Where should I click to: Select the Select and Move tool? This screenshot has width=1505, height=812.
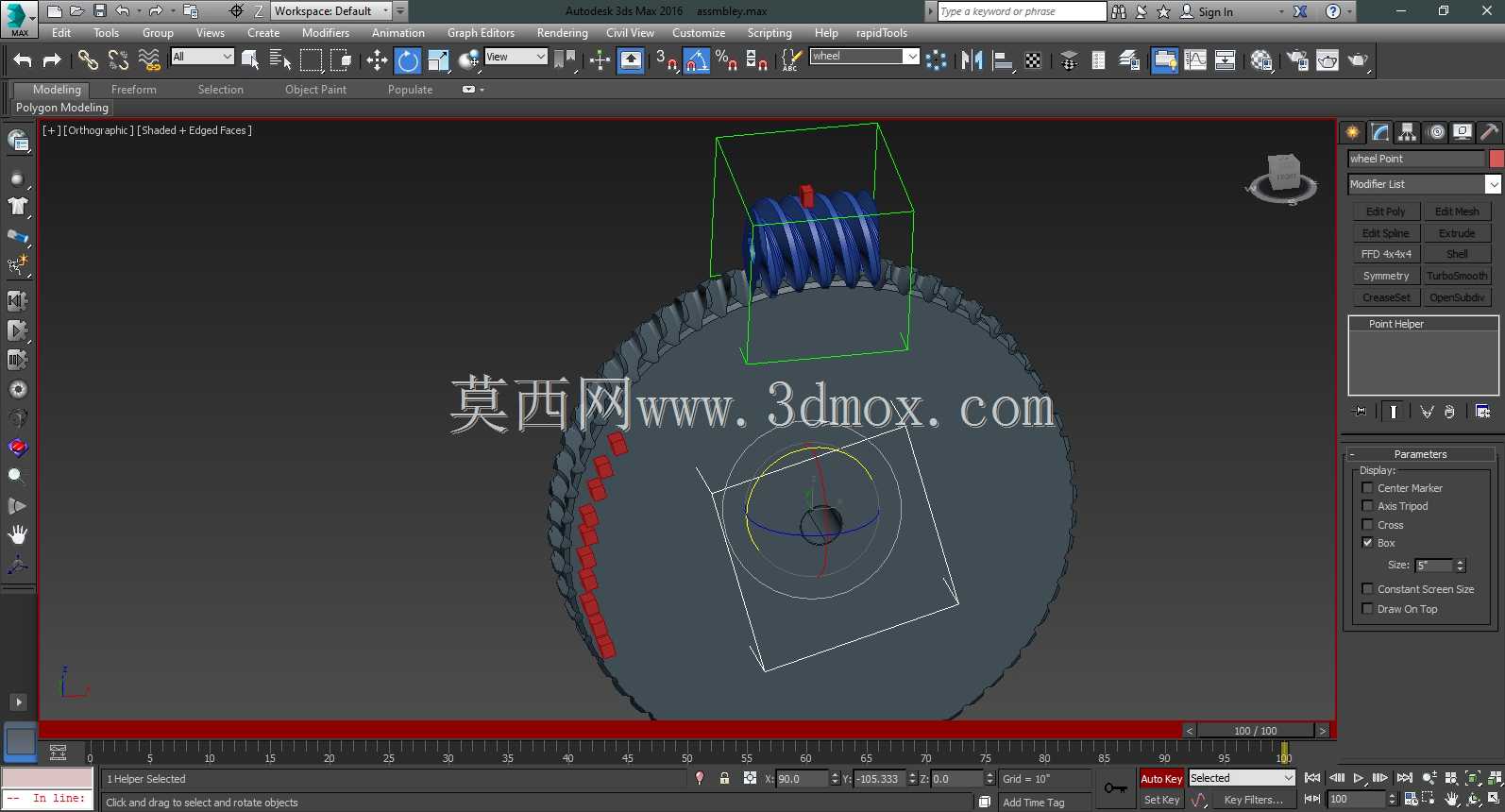pos(377,60)
